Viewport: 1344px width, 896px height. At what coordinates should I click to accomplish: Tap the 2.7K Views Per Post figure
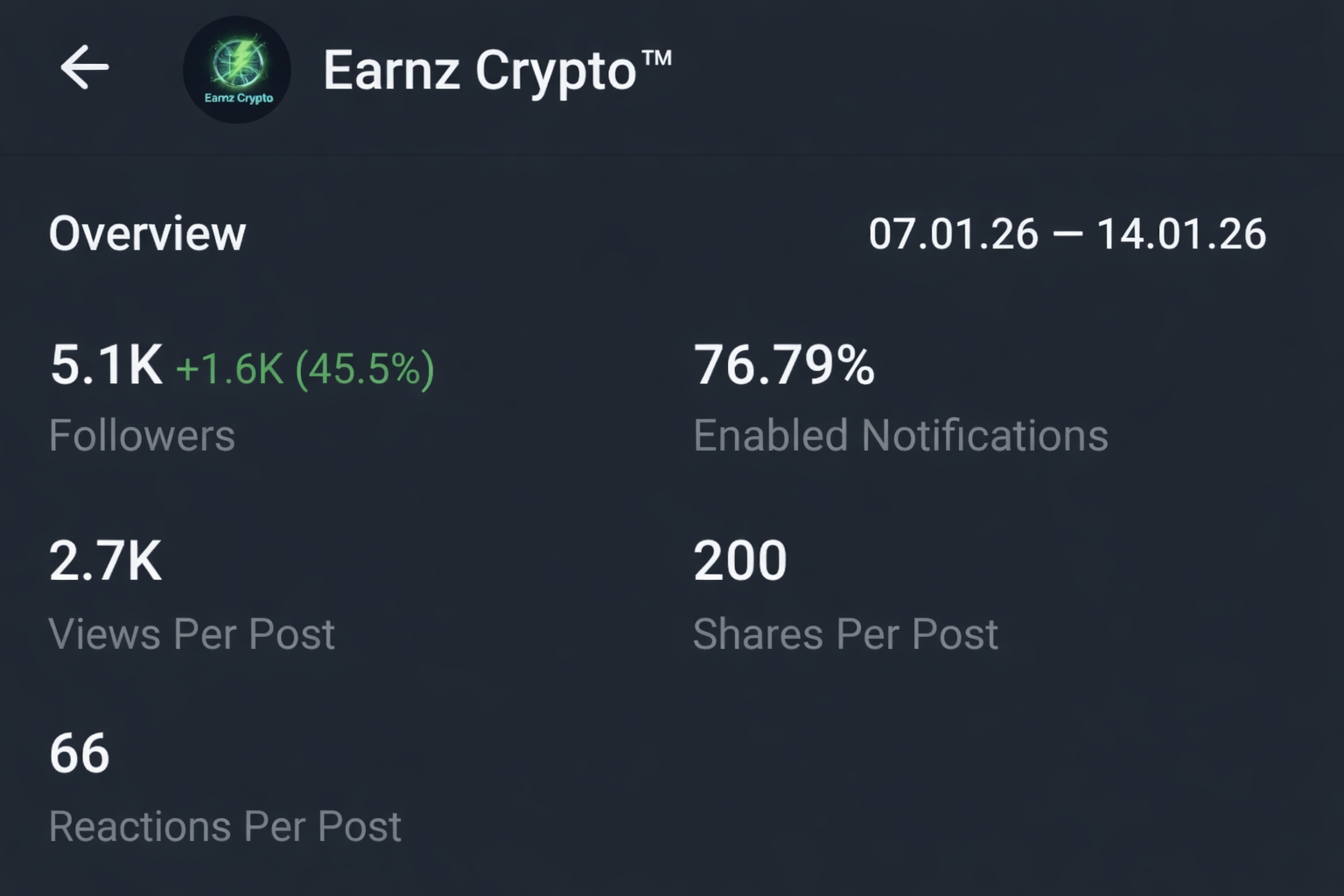coord(105,560)
